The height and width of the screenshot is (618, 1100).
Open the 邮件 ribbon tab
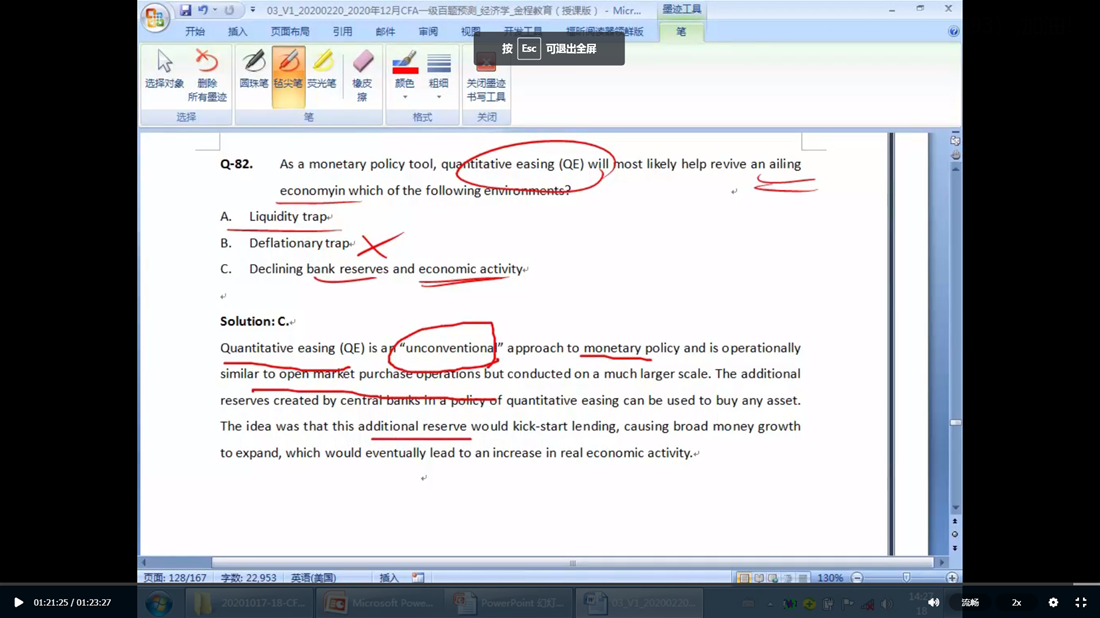click(385, 32)
